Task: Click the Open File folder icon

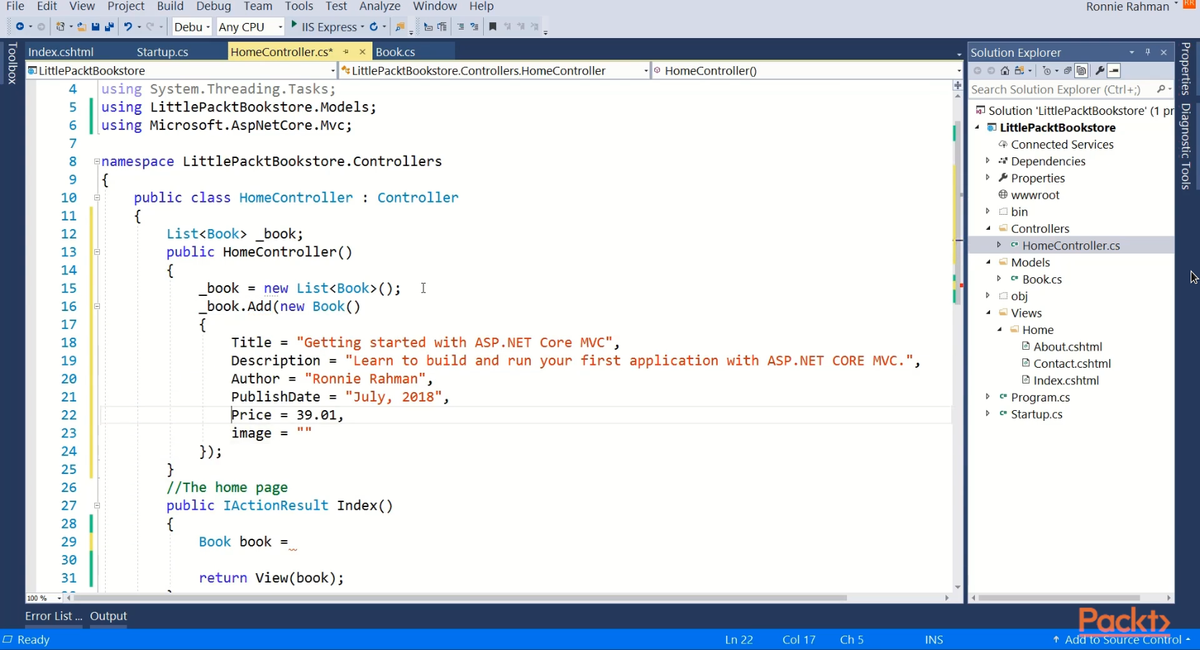Action: pos(81,26)
